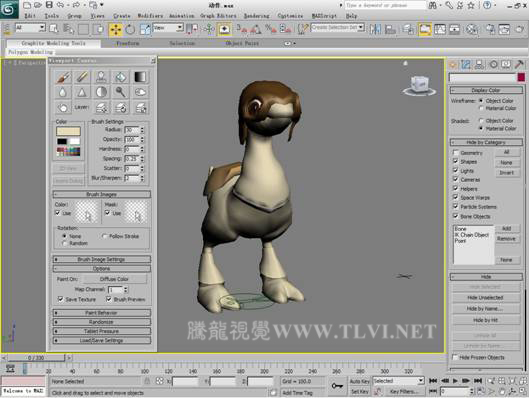
Task: Toggle the Geometry hide category checkbox
Action: point(455,152)
